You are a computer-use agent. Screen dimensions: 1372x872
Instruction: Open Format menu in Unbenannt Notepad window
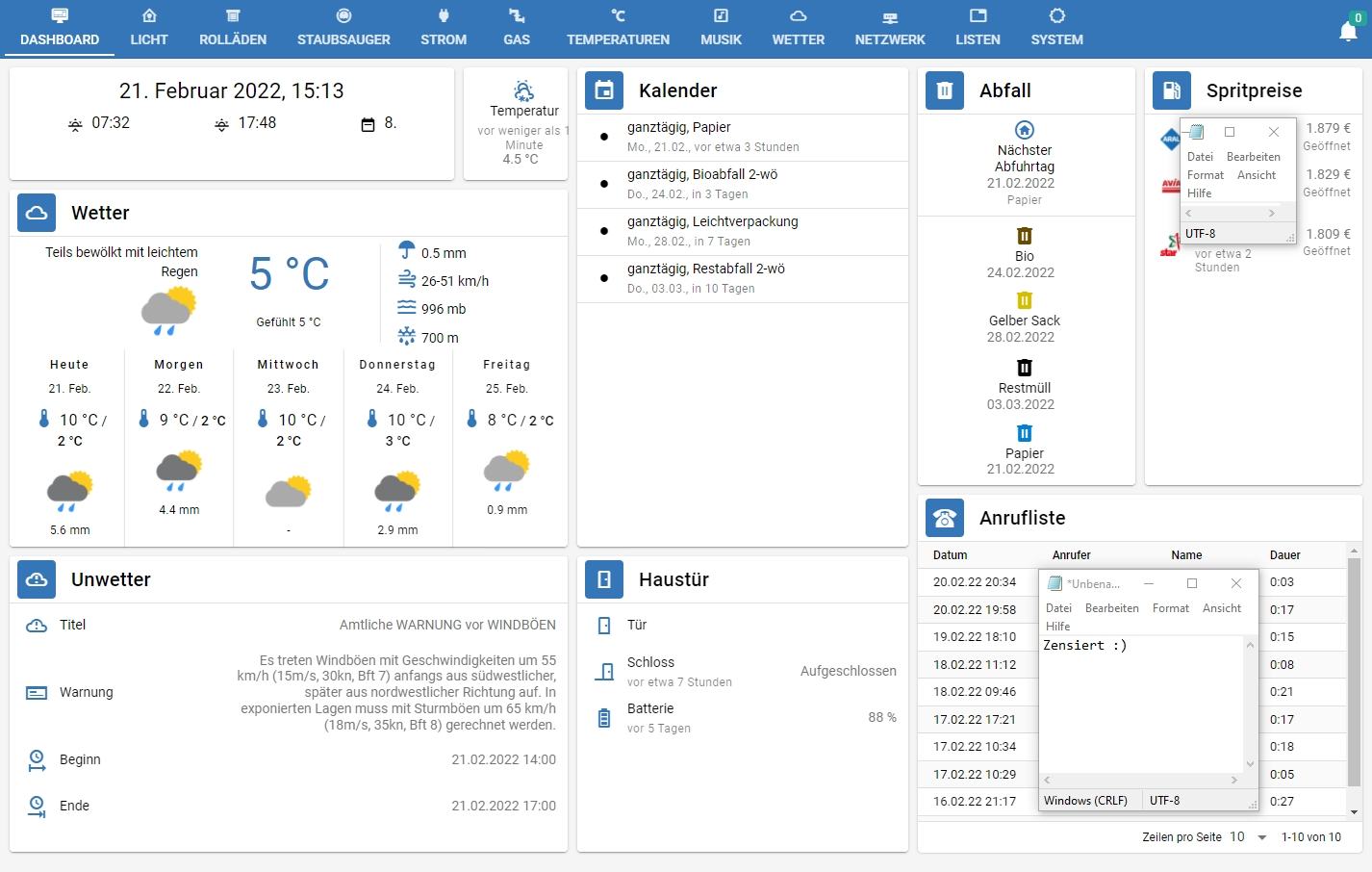tap(1171, 608)
